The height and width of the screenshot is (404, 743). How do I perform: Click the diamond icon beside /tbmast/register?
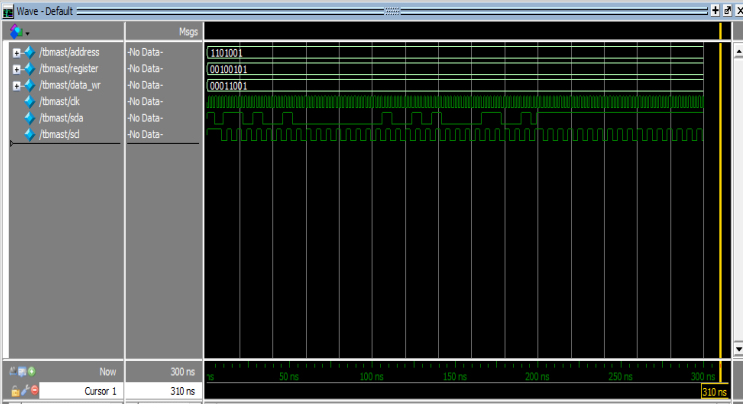[x=29, y=69]
